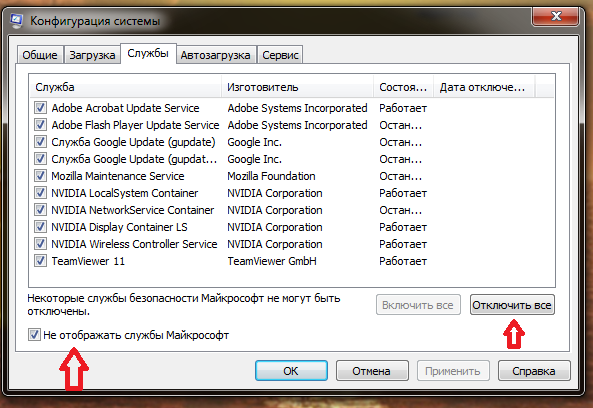Select 'NVIDIA NetworkService Container' row text
The width and height of the screenshot is (593, 408).
click(x=133, y=210)
